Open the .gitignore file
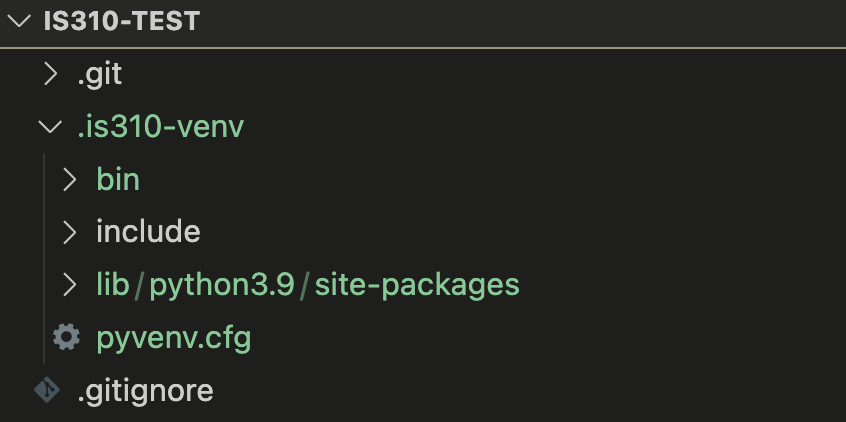Image resolution: width=846 pixels, height=422 pixels. click(145, 390)
